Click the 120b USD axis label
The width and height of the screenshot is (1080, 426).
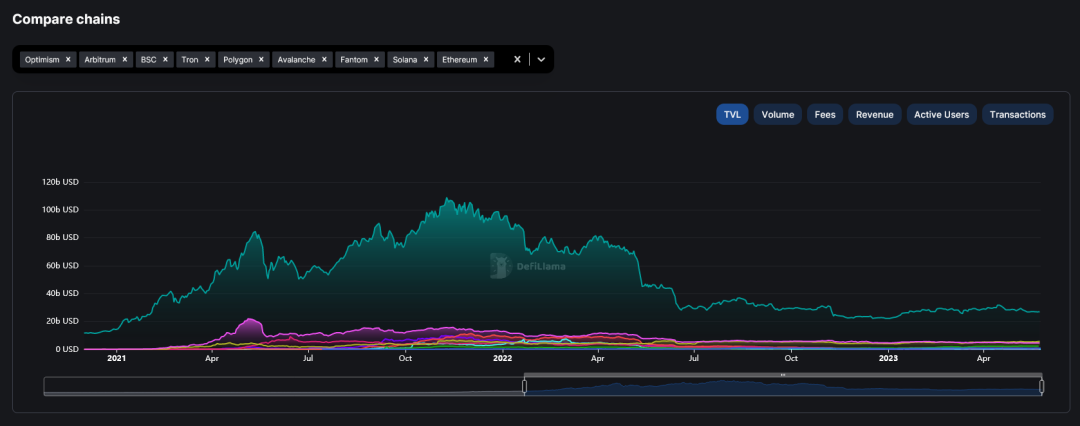click(x=61, y=182)
